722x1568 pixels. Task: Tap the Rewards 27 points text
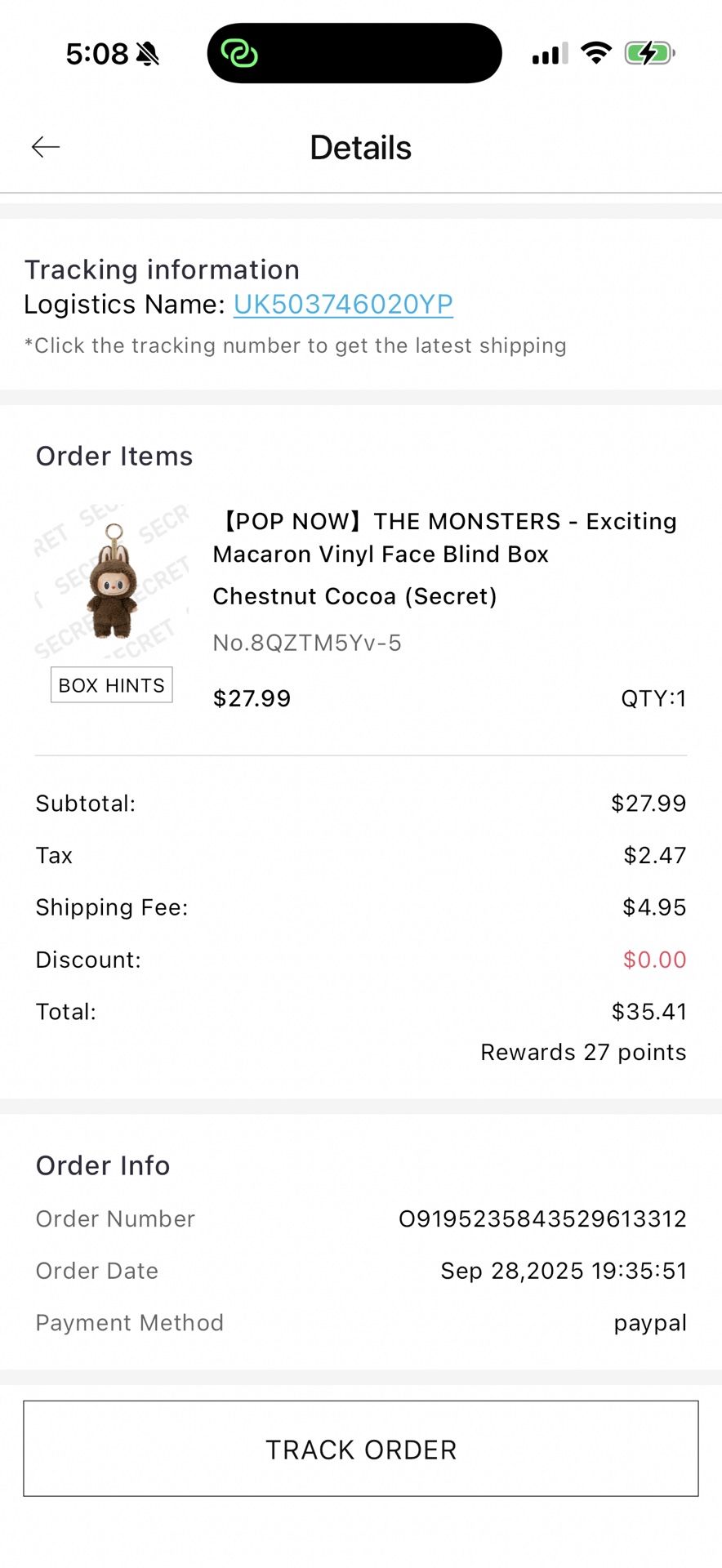point(583,1052)
